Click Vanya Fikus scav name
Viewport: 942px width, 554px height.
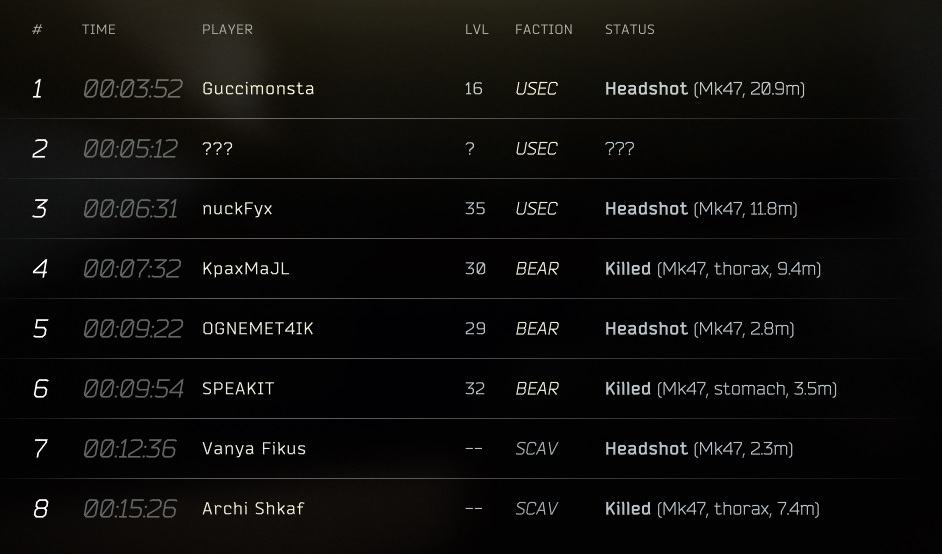tap(254, 449)
